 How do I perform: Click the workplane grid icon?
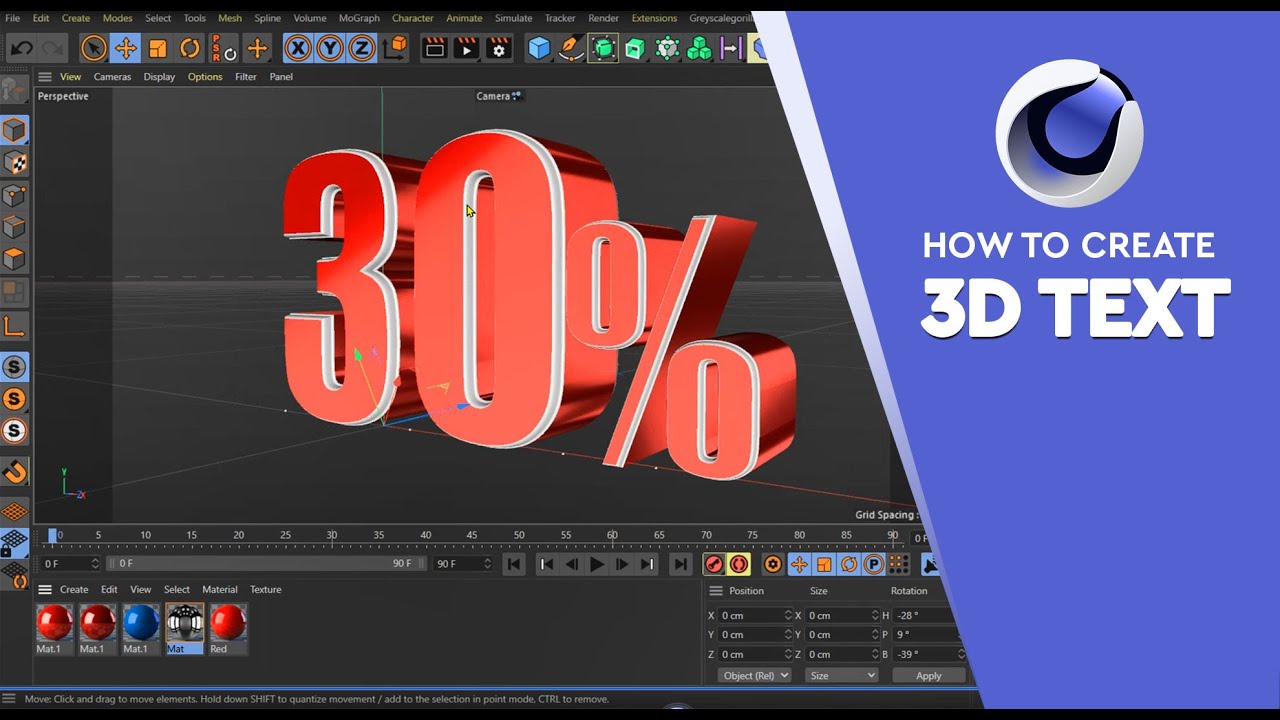pos(14,511)
